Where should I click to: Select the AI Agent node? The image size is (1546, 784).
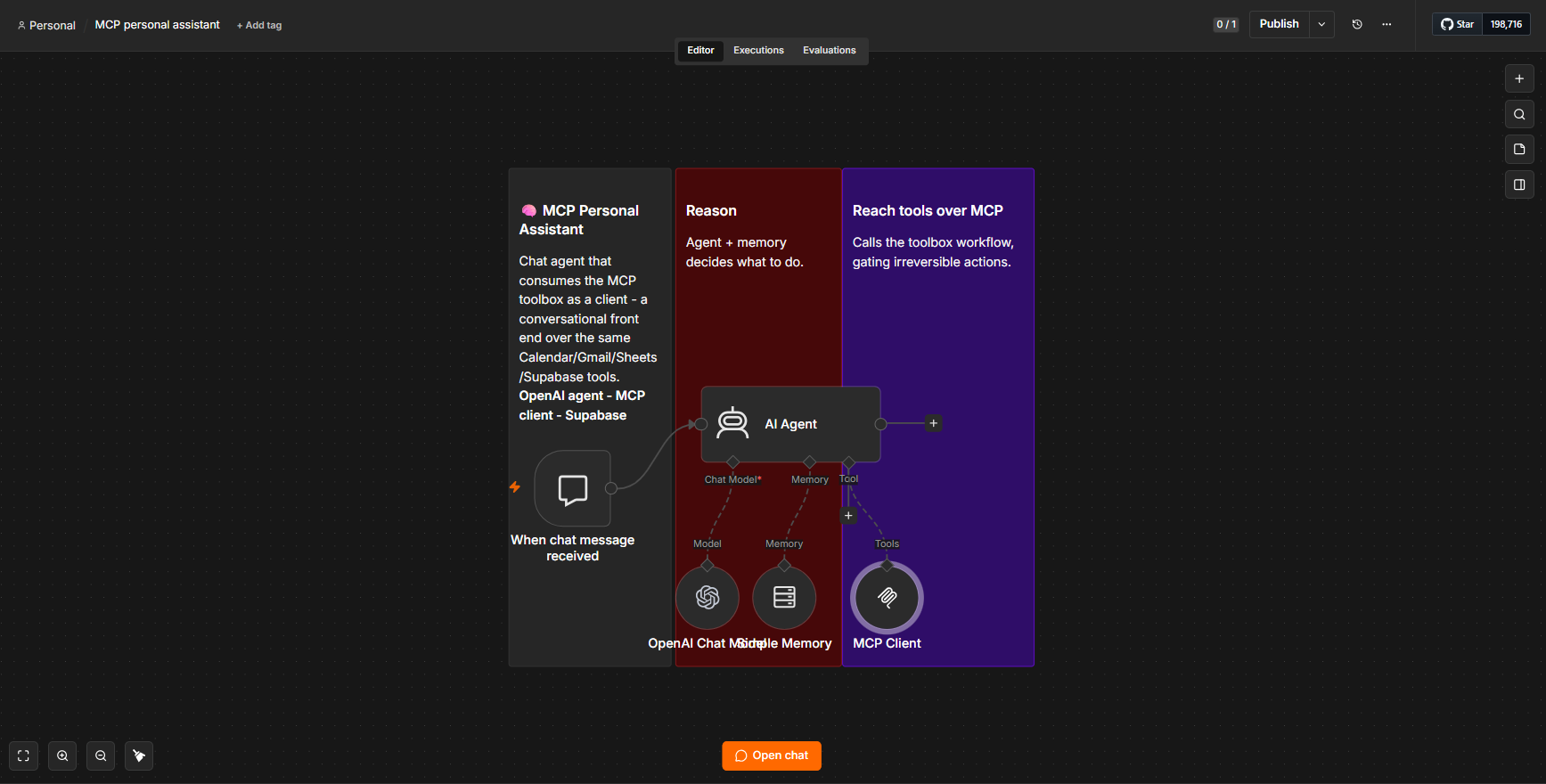click(790, 424)
